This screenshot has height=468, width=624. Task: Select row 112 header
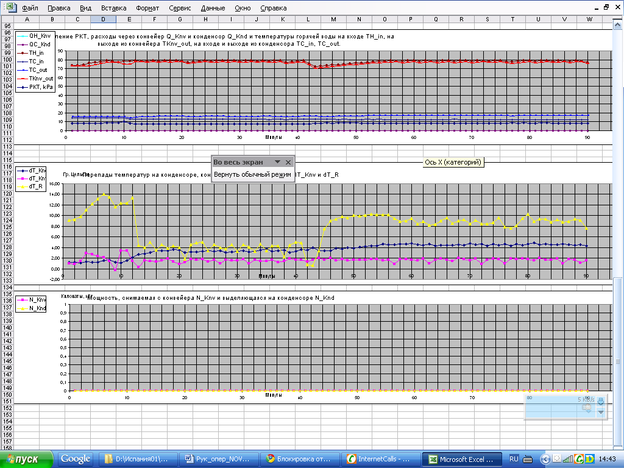pos(7,140)
